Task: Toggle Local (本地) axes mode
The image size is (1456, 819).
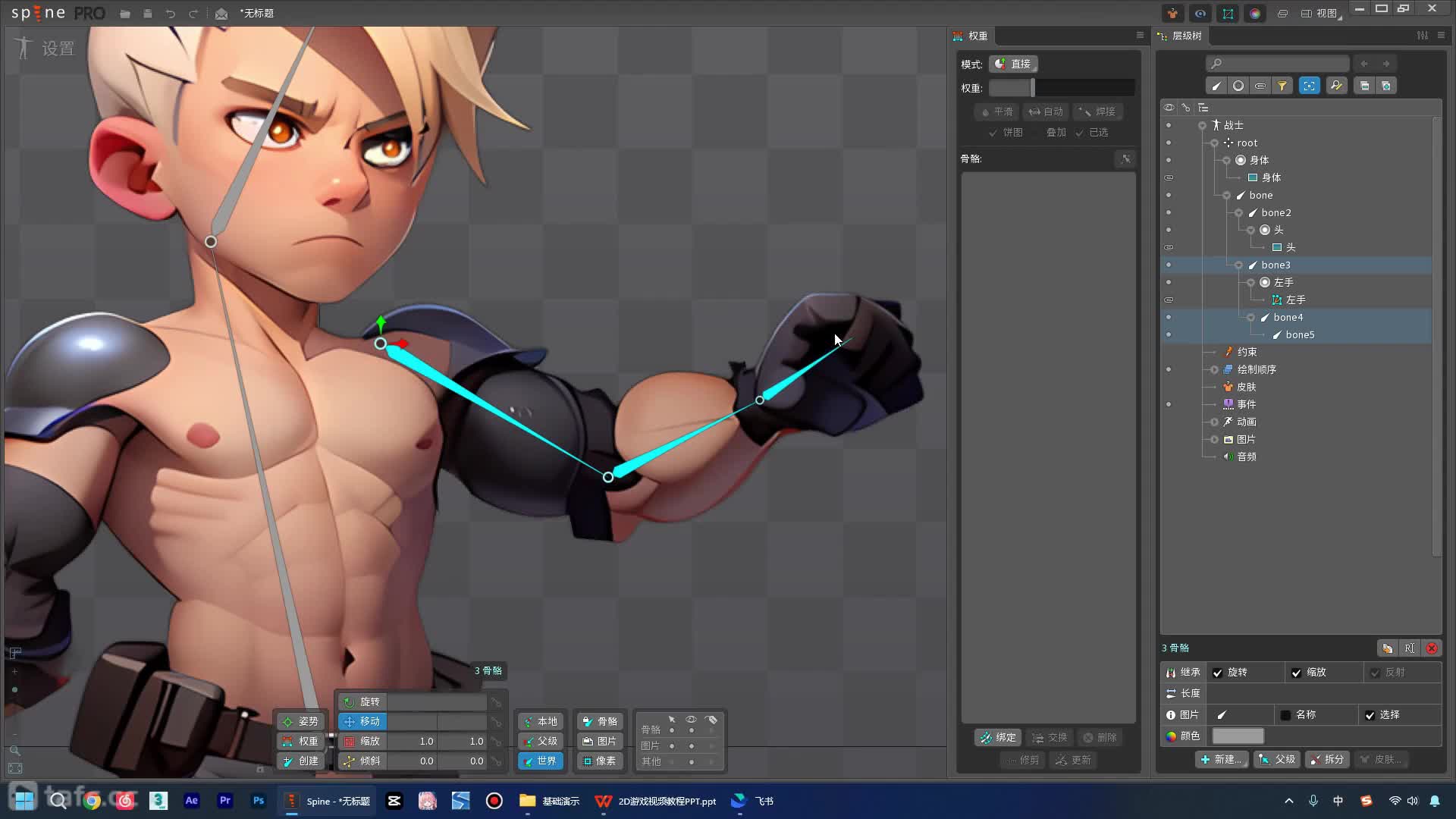Action: click(x=541, y=722)
